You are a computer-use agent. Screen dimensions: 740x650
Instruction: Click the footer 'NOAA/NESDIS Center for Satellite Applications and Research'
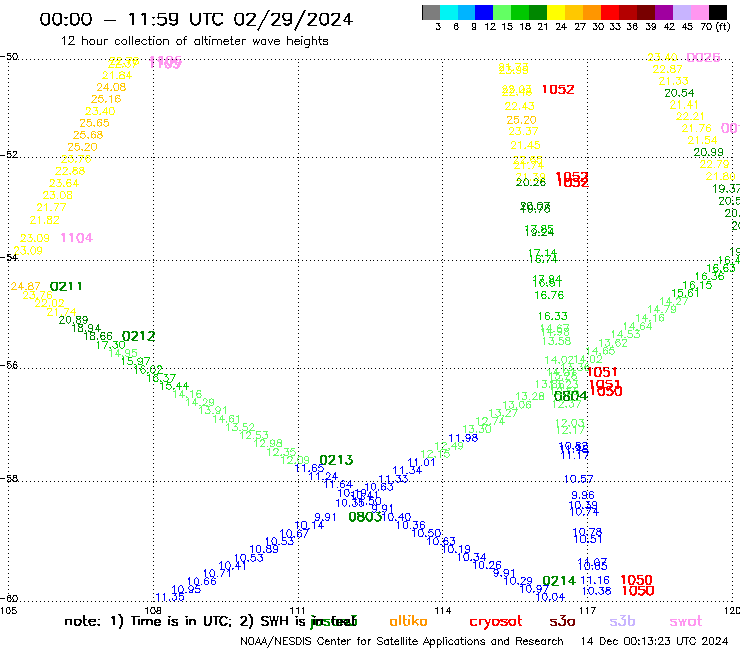402,642
